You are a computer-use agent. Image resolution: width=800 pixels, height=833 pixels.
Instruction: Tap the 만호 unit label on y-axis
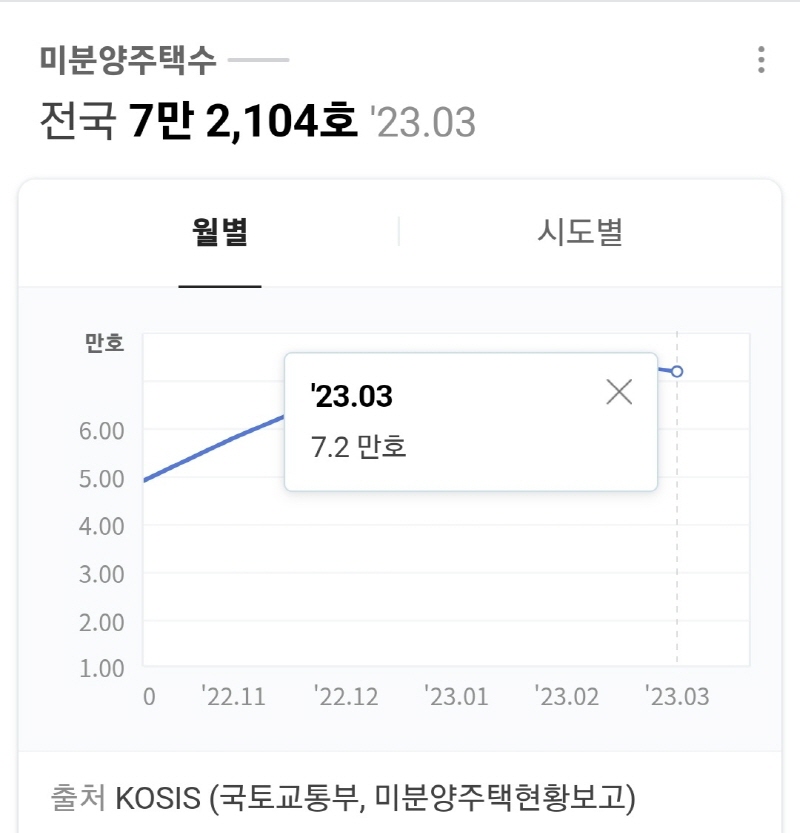pyautogui.click(x=105, y=343)
